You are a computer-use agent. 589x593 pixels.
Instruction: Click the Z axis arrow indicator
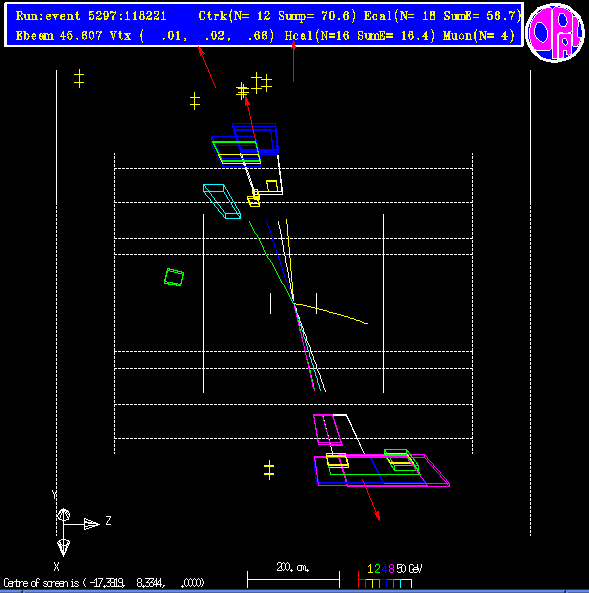[x=91, y=524]
